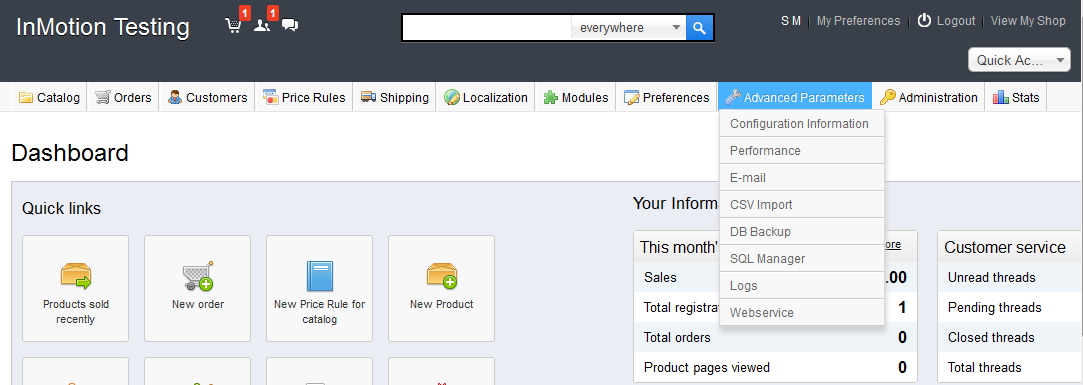Click the Product pages viewed row
Image resolution: width=1083 pixels, height=385 pixels.
(x=775, y=367)
